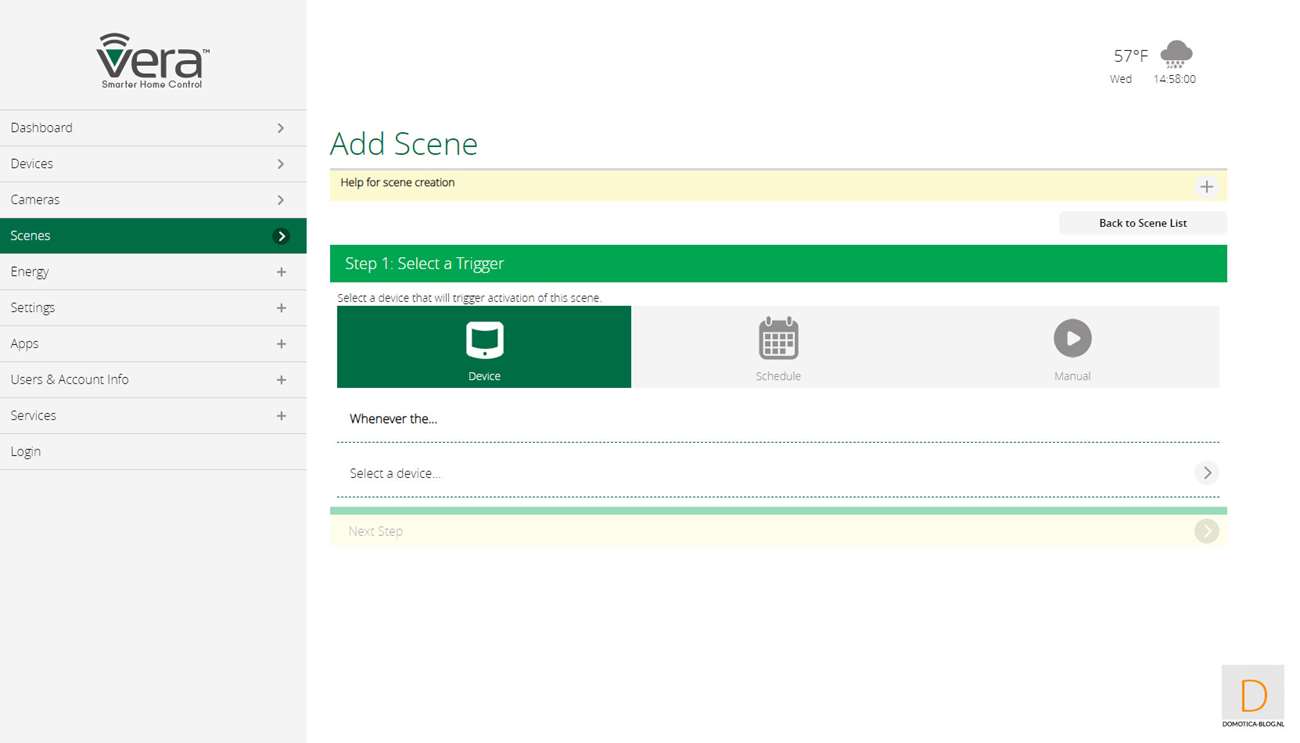Expand the Services menu section
This screenshot has width=1300, height=743.
point(281,416)
